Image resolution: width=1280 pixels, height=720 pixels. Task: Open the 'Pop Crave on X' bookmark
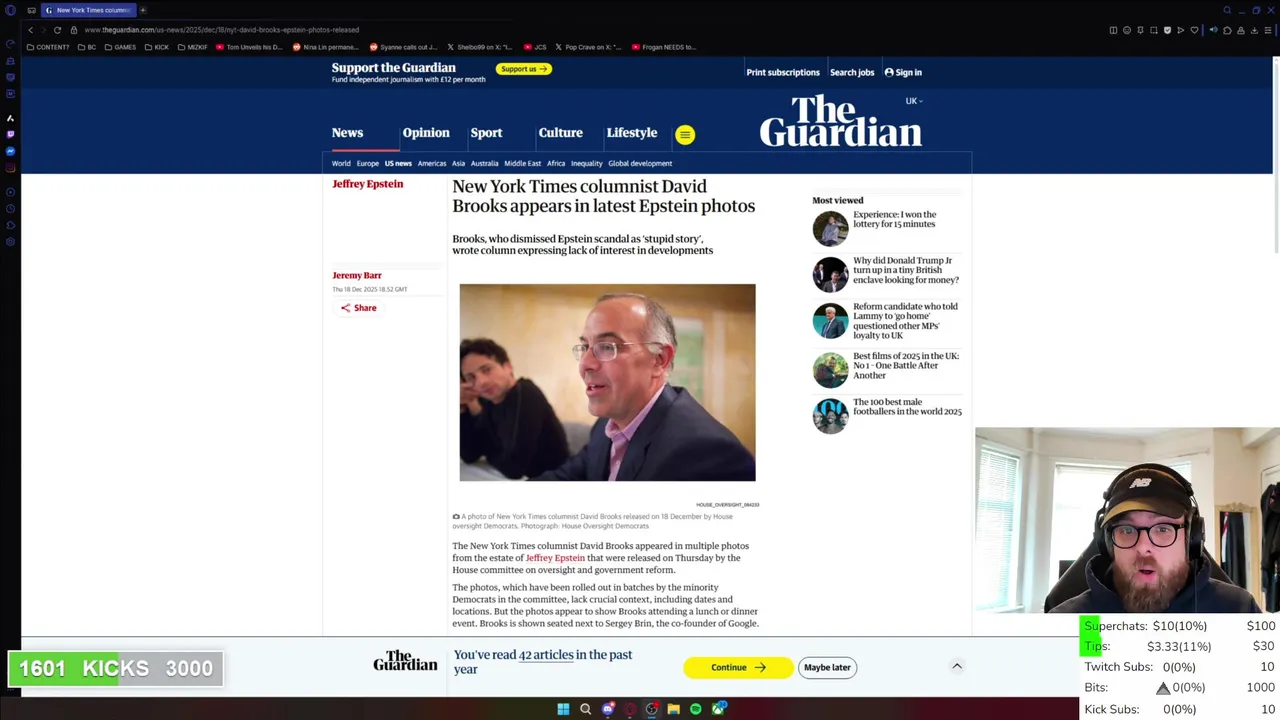coord(589,47)
